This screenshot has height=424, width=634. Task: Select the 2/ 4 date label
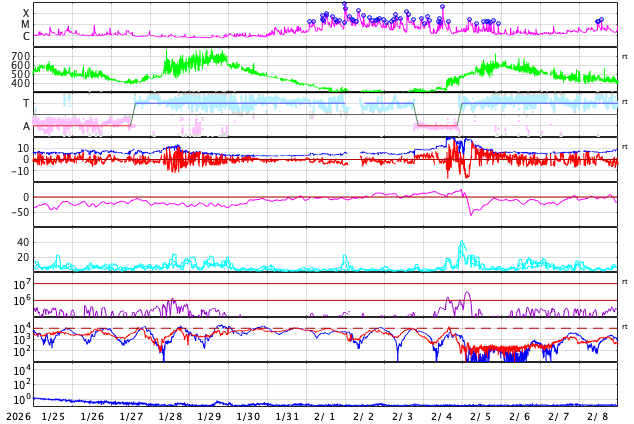click(x=442, y=416)
